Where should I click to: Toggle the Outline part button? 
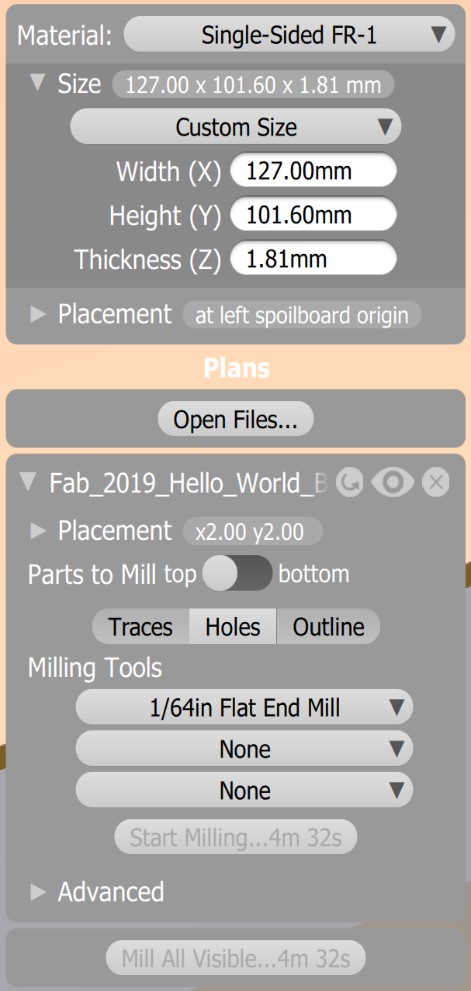(328, 627)
